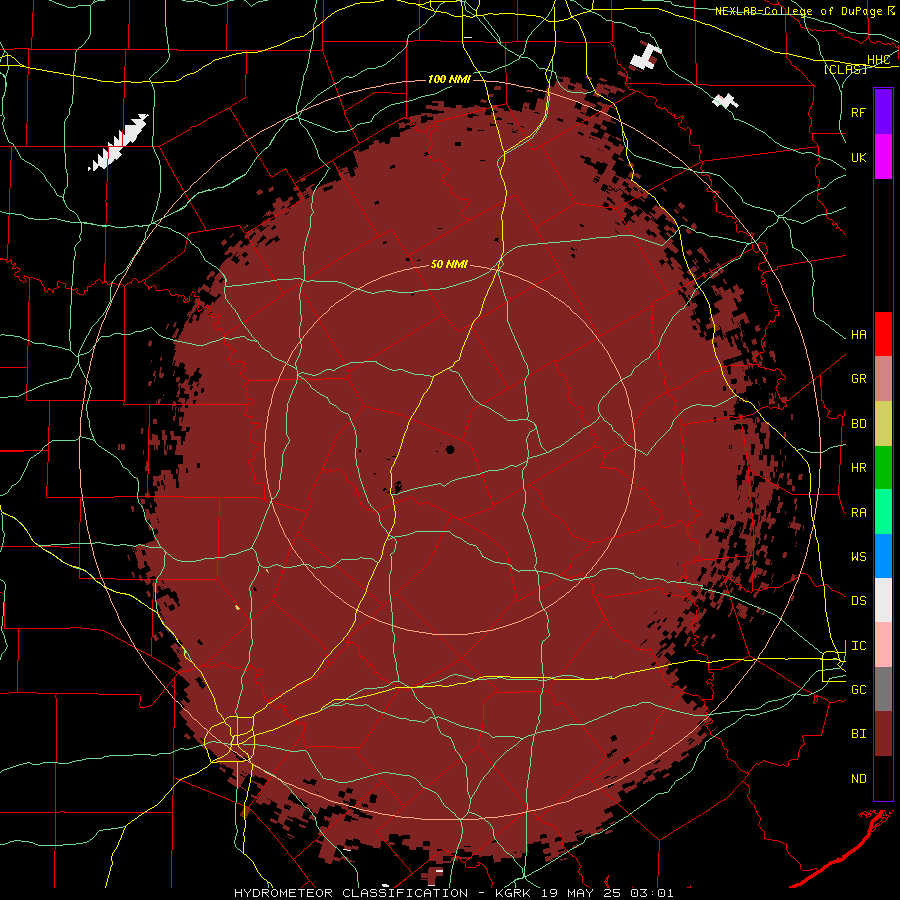Click the white echo blob near top right
This screenshot has width=900, height=900.
coord(646,57)
